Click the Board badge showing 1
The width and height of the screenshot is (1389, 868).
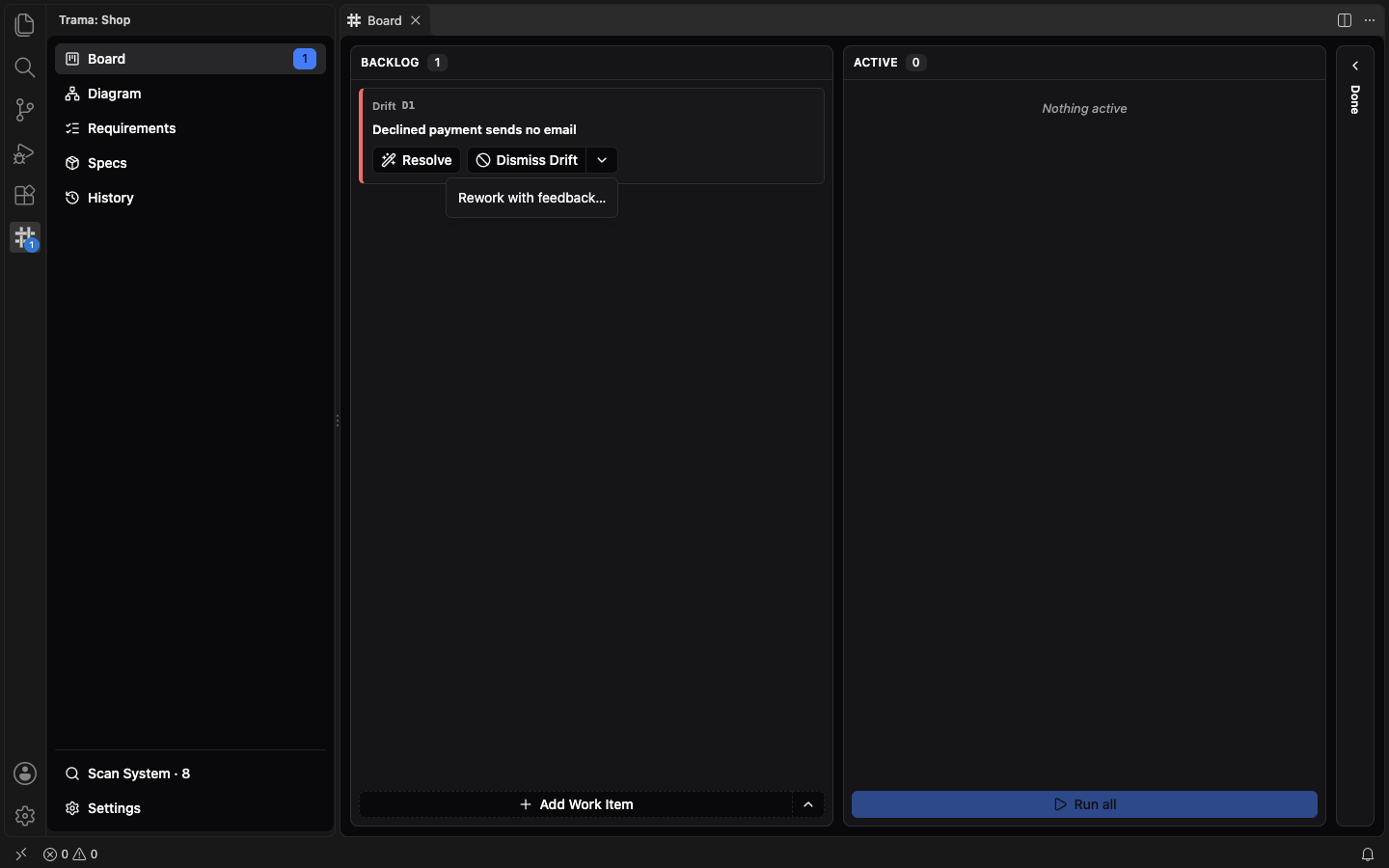click(x=305, y=59)
